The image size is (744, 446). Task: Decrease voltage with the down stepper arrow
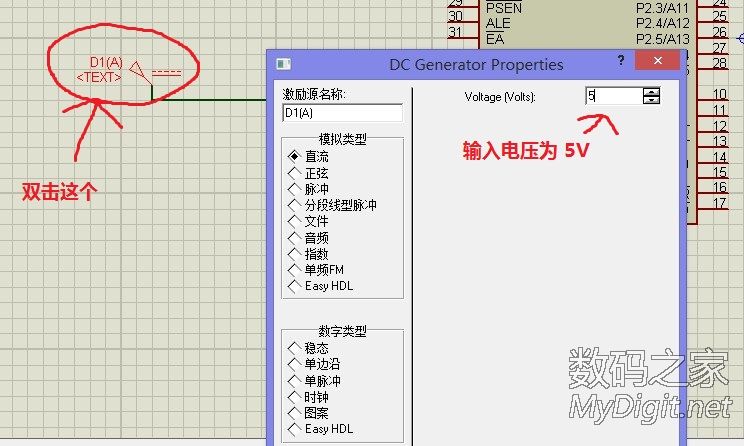coord(652,100)
